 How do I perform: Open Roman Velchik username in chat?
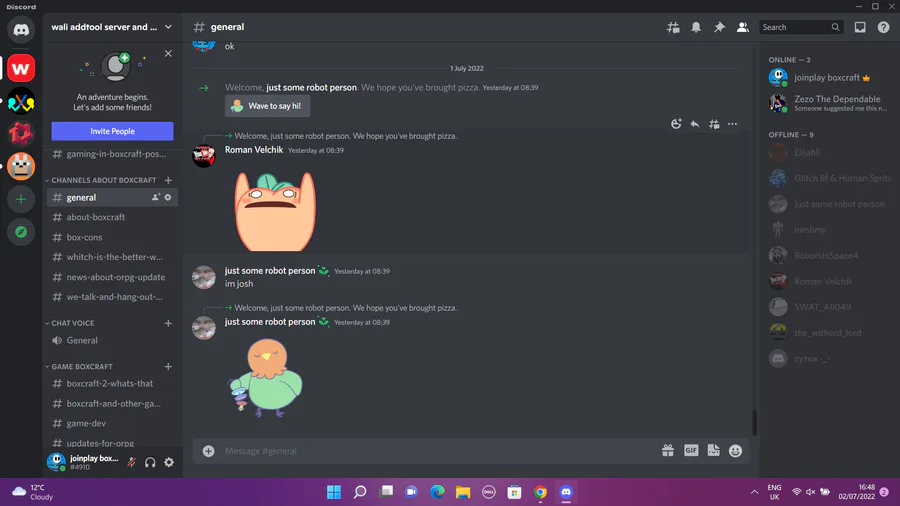254,150
